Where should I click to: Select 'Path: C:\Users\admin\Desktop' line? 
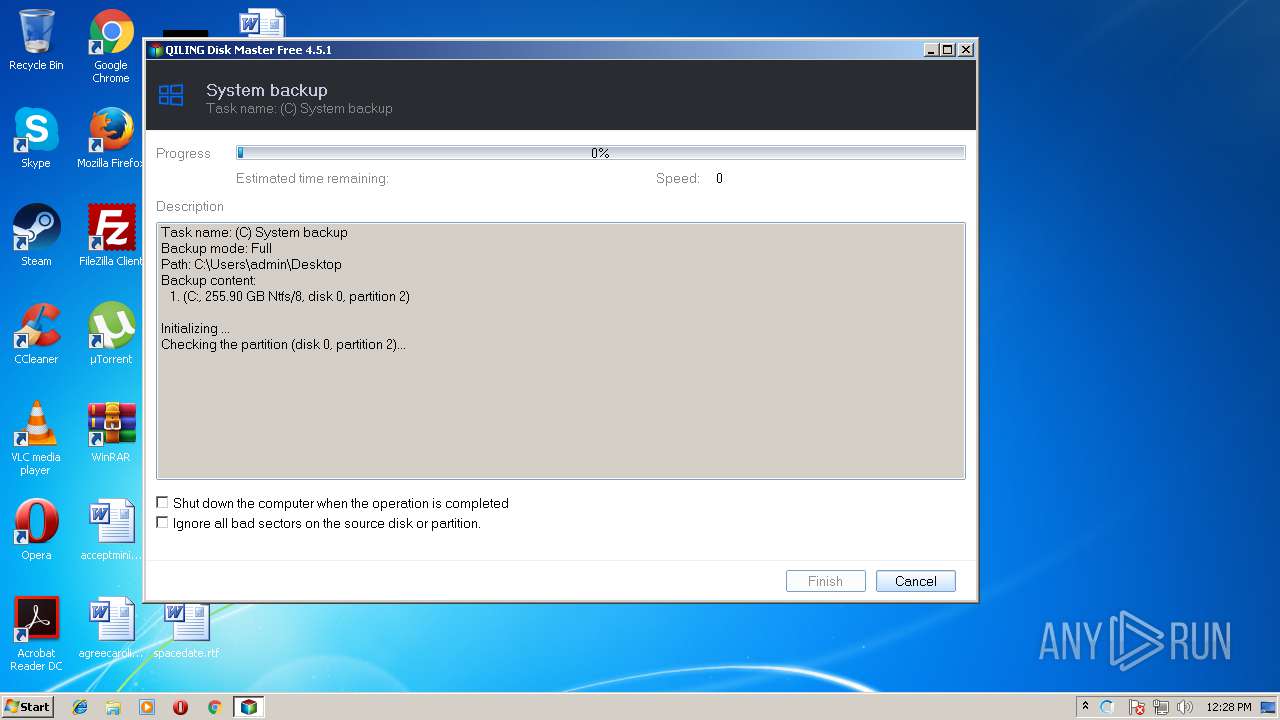pyautogui.click(x=251, y=265)
